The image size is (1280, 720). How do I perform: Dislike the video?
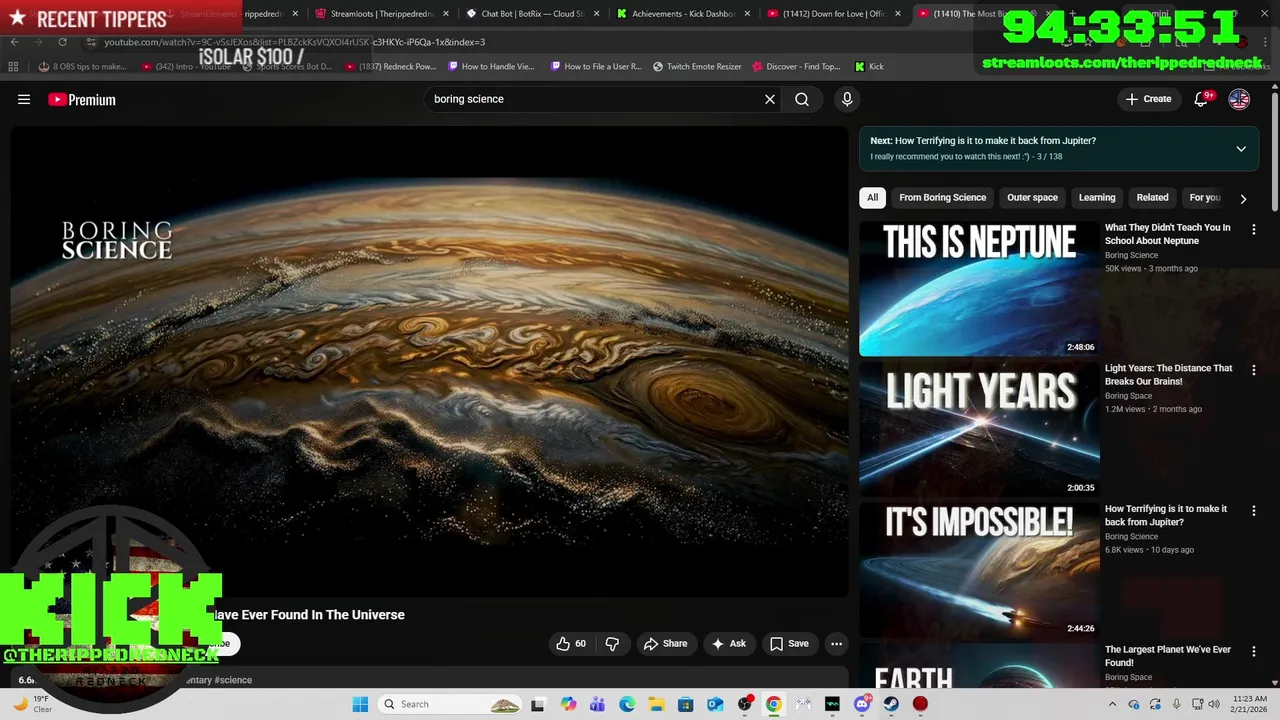point(612,644)
